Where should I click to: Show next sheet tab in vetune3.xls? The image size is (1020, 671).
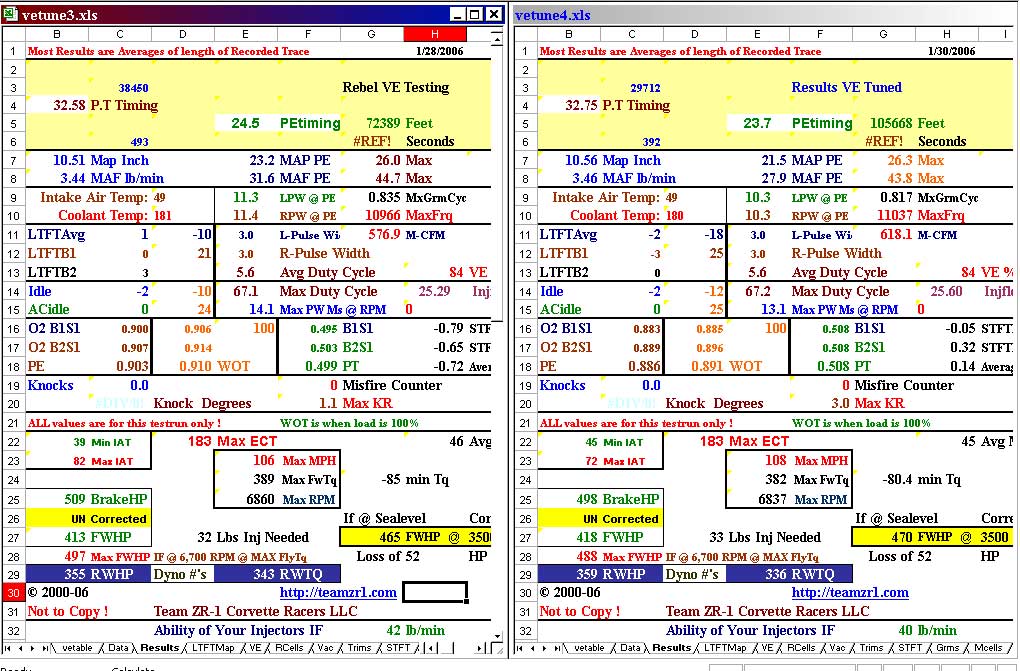click(x=32, y=648)
